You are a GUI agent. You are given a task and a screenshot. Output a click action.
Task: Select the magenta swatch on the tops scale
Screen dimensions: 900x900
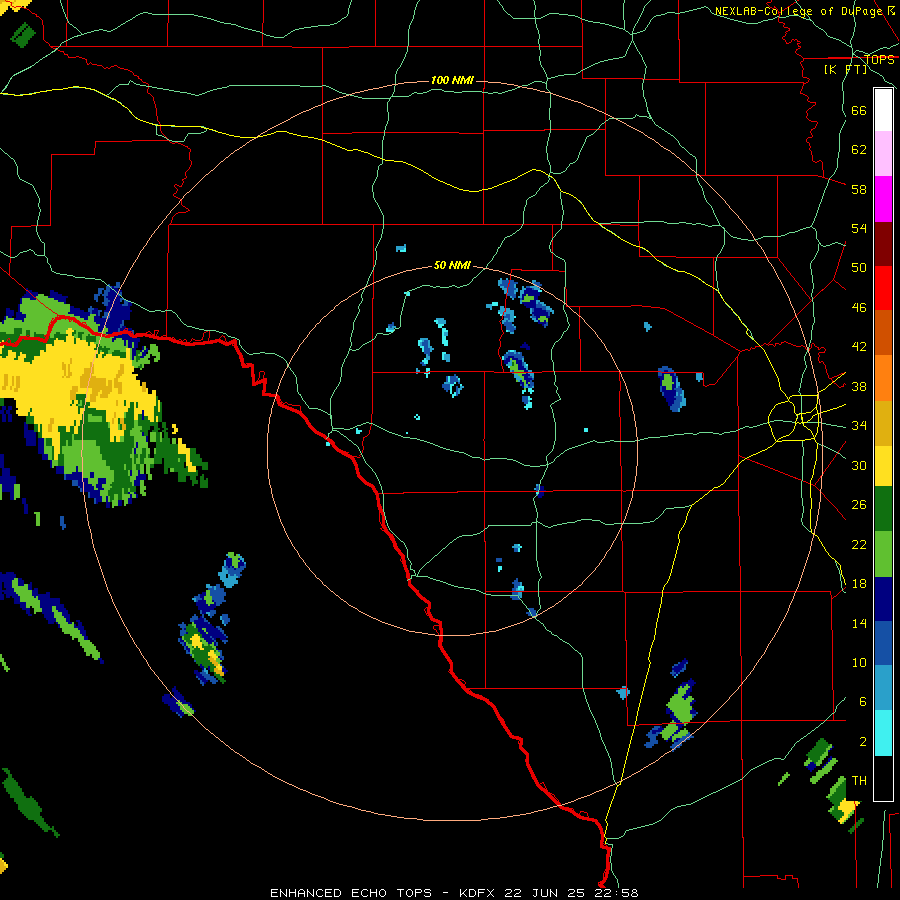coord(883,199)
